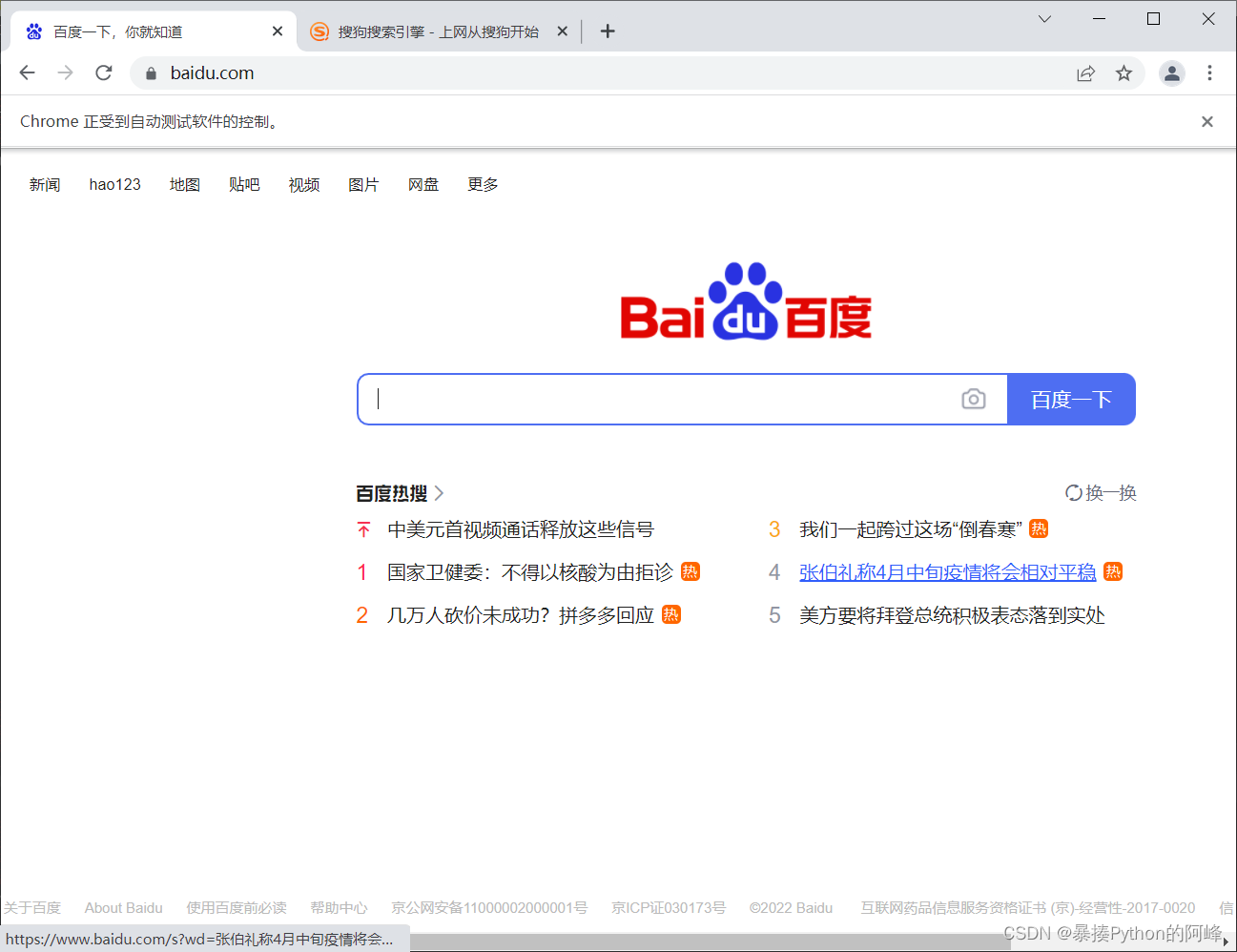Dismiss the automated test software infobar
1237x952 pixels.
1207,121
